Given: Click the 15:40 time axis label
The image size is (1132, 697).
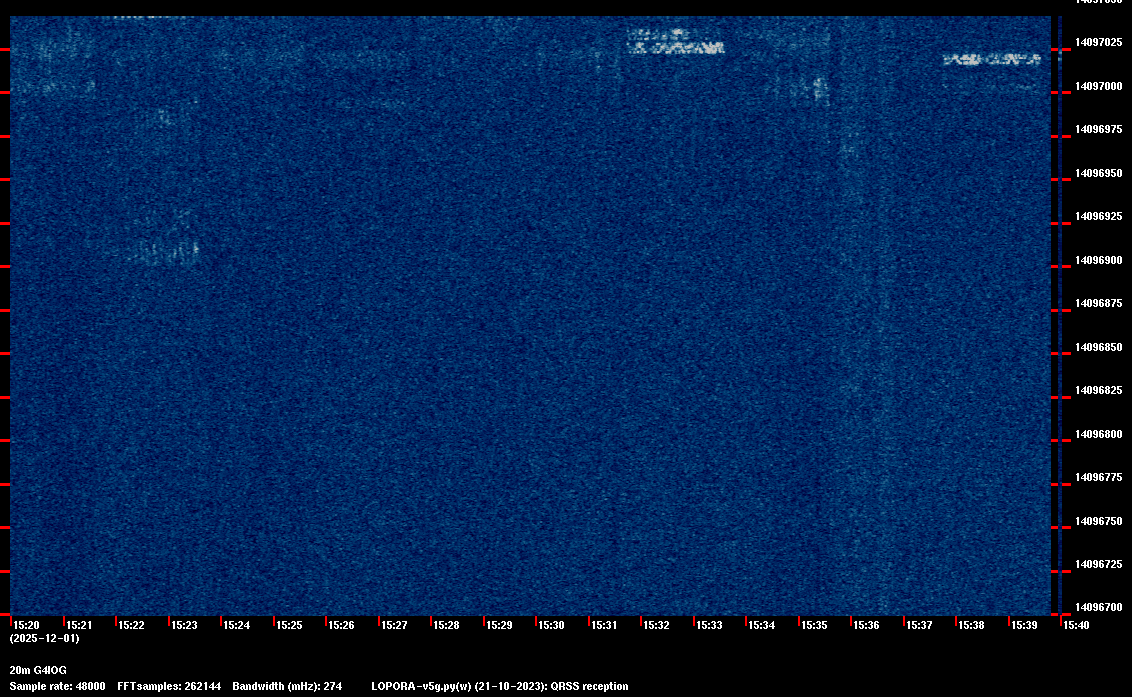Looking at the screenshot, I should point(1076,625).
